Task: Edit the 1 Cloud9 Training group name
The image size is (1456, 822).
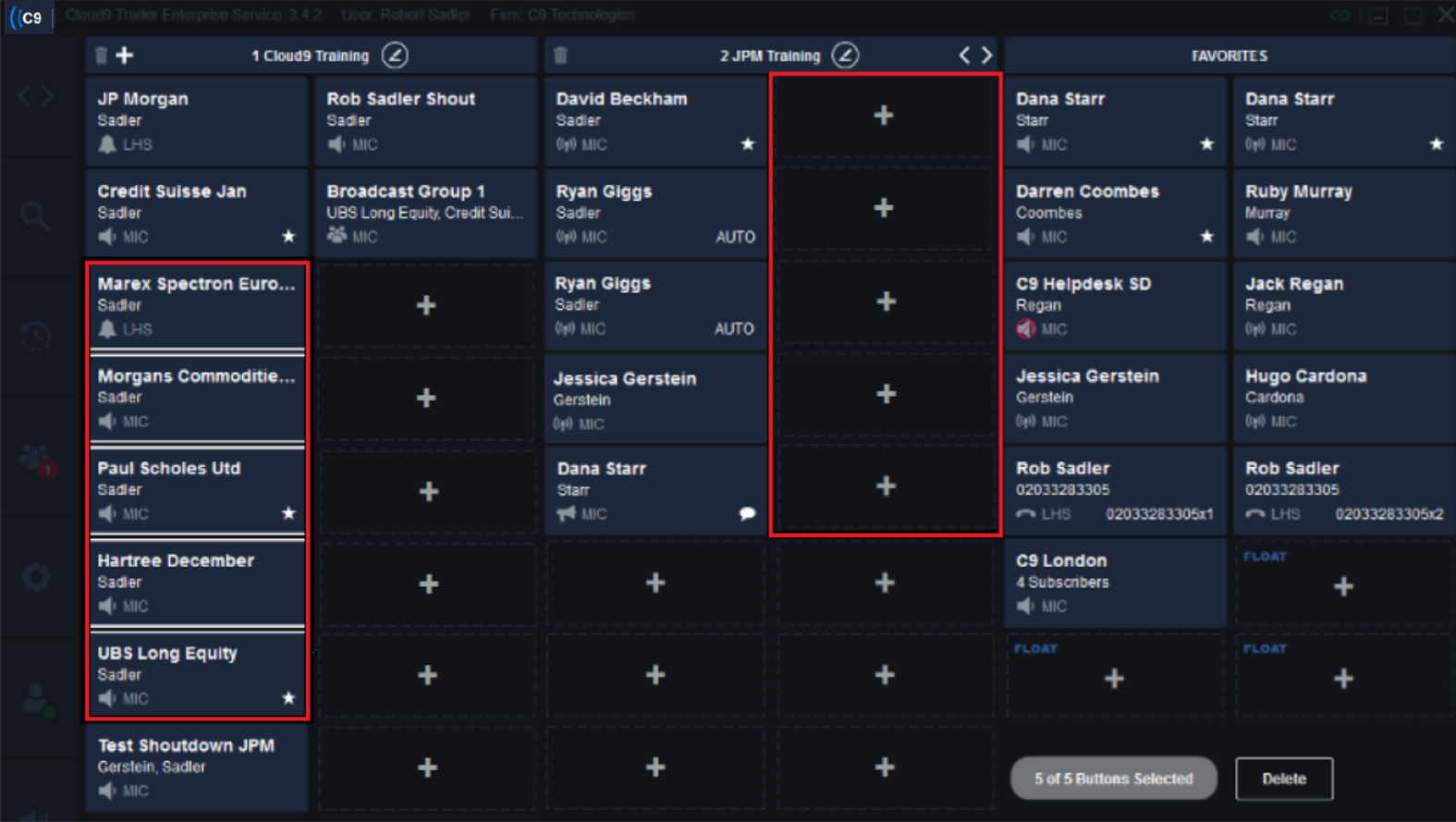Action: tap(396, 55)
